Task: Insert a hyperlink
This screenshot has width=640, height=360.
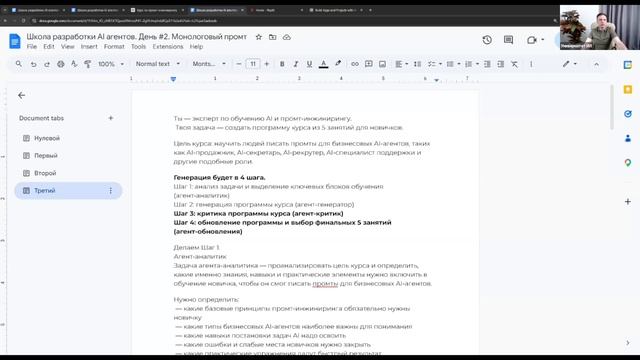Action: (355, 64)
